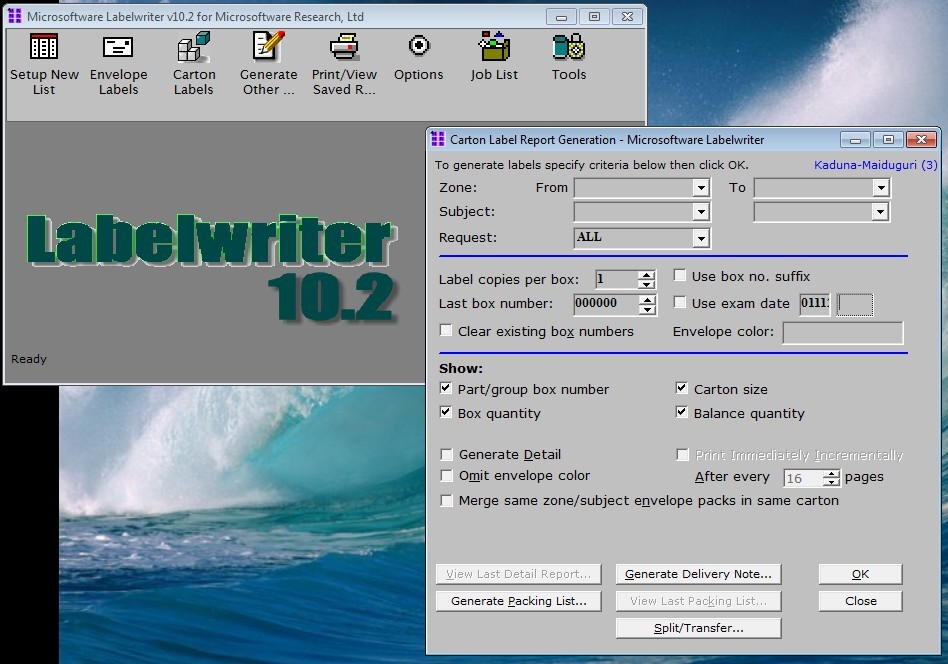Click the Generate Packing List button
The width and height of the screenshot is (948, 664).
click(518, 601)
